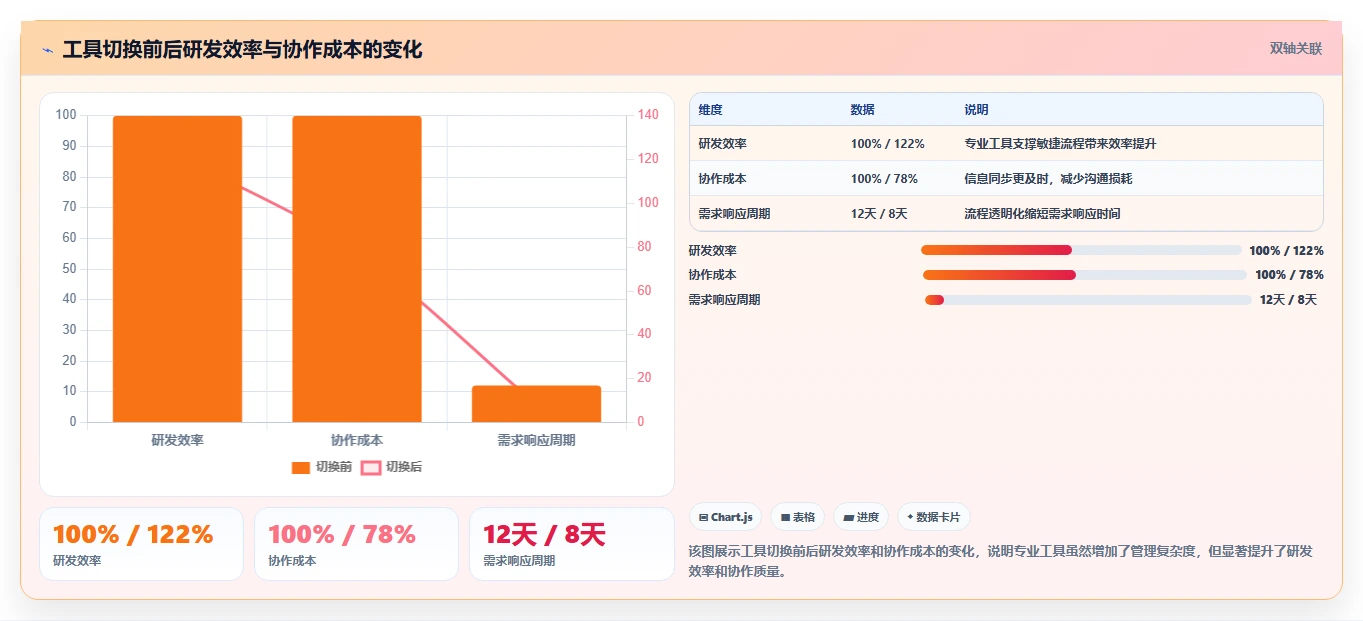The image size is (1363, 621).
Task: Click the short orange bar above 需求响应周期
Action: coord(537,404)
